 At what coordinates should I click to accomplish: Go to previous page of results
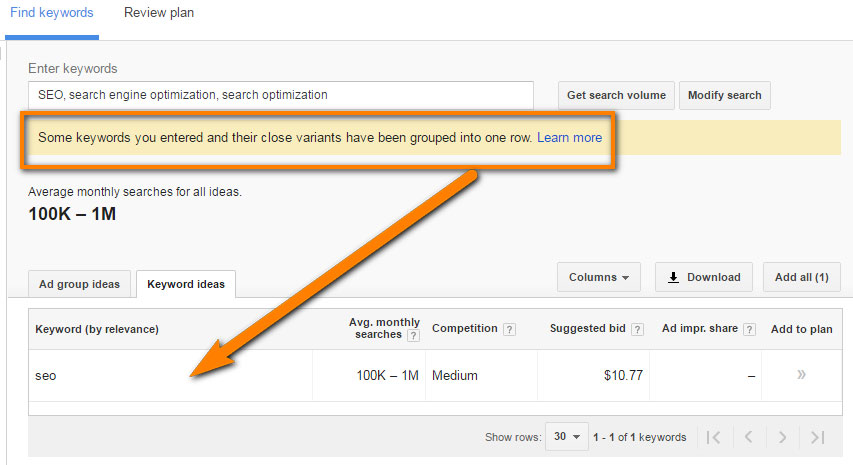coord(749,437)
